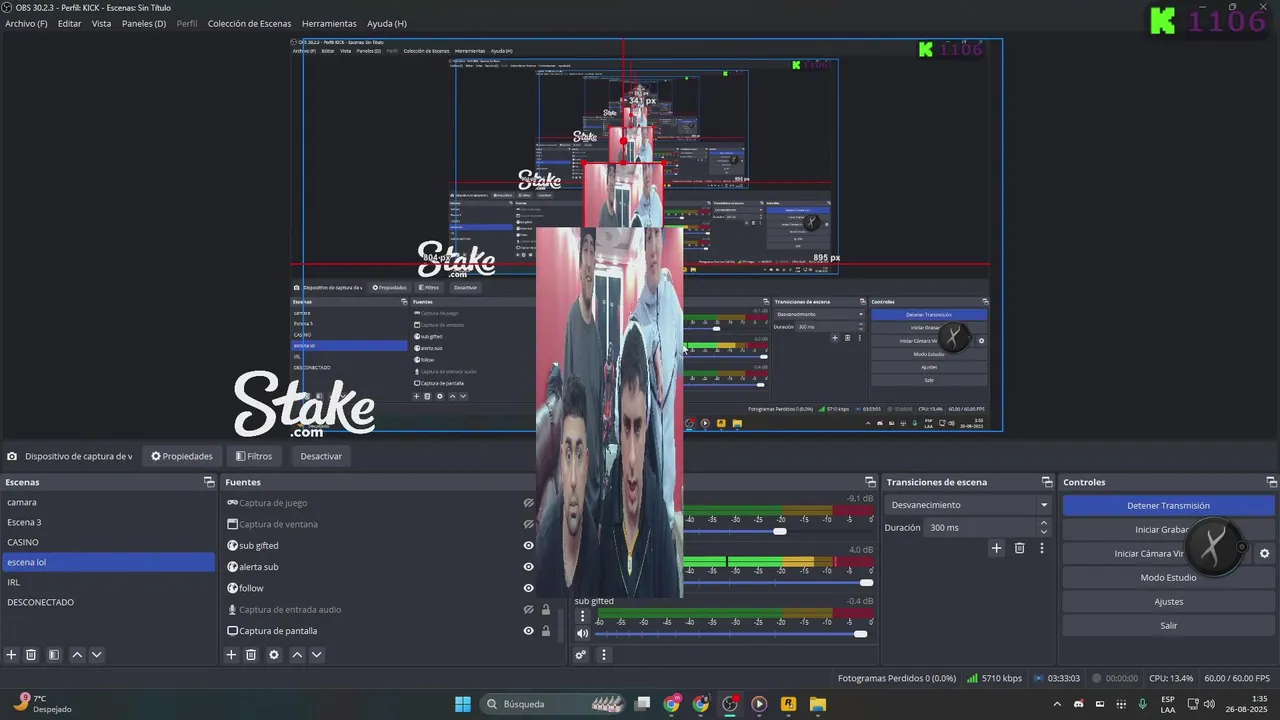This screenshot has width=1280, height=720.
Task: Mute the sub gifted audio speaker icon
Action: point(583,633)
